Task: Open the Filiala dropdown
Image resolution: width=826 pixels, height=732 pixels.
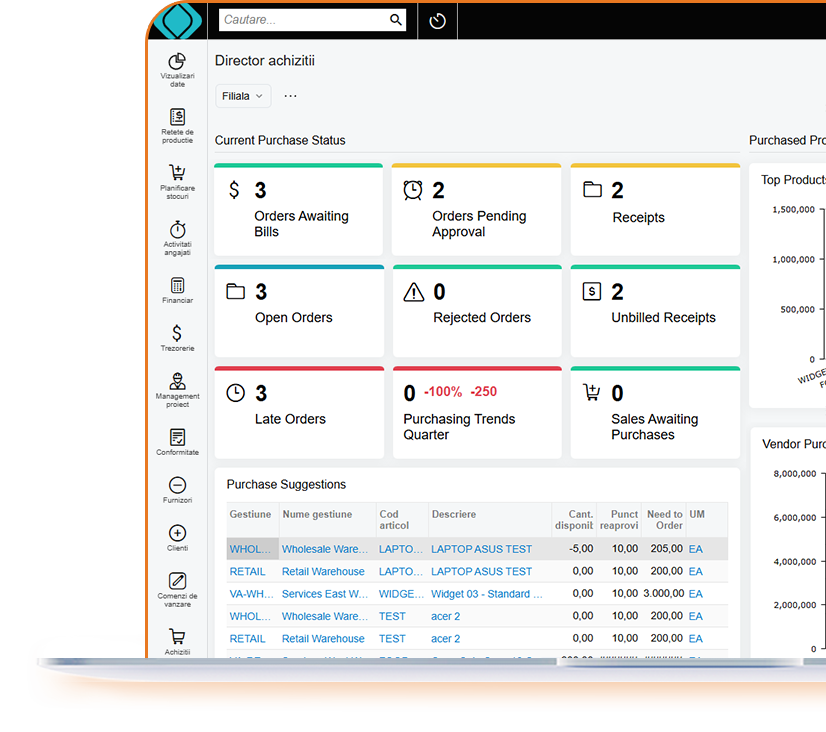Action: (x=241, y=95)
